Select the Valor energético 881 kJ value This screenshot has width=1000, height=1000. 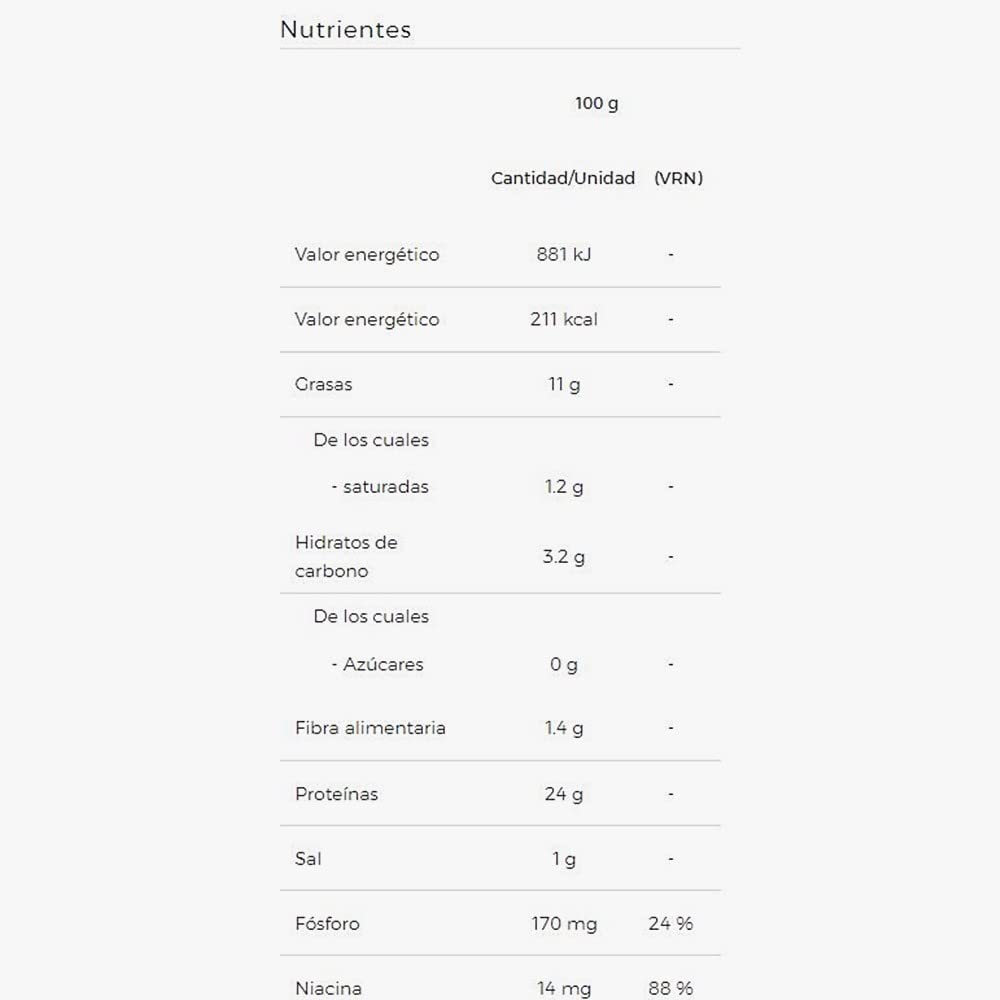click(564, 254)
